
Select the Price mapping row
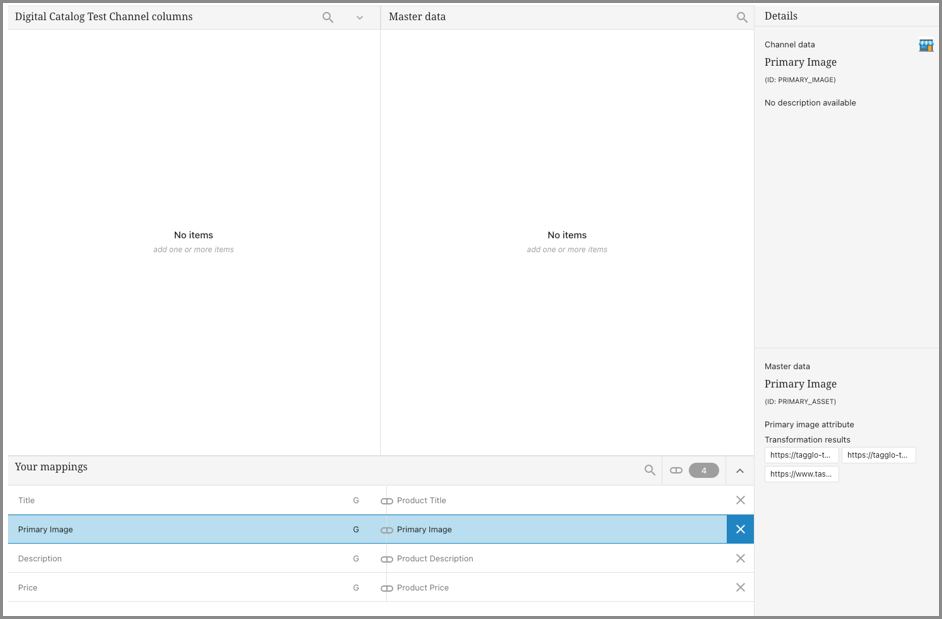pyautogui.click(x=180, y=587)
